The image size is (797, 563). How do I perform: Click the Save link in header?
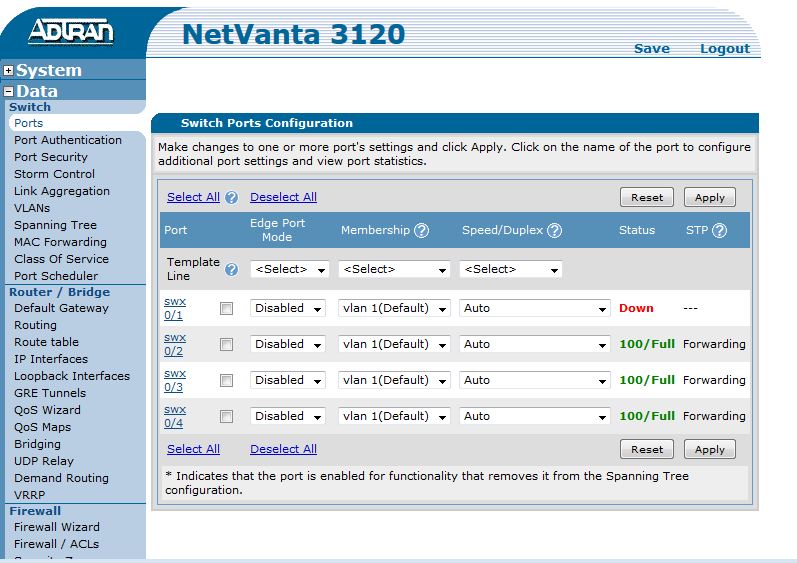[x=652, y=49]
